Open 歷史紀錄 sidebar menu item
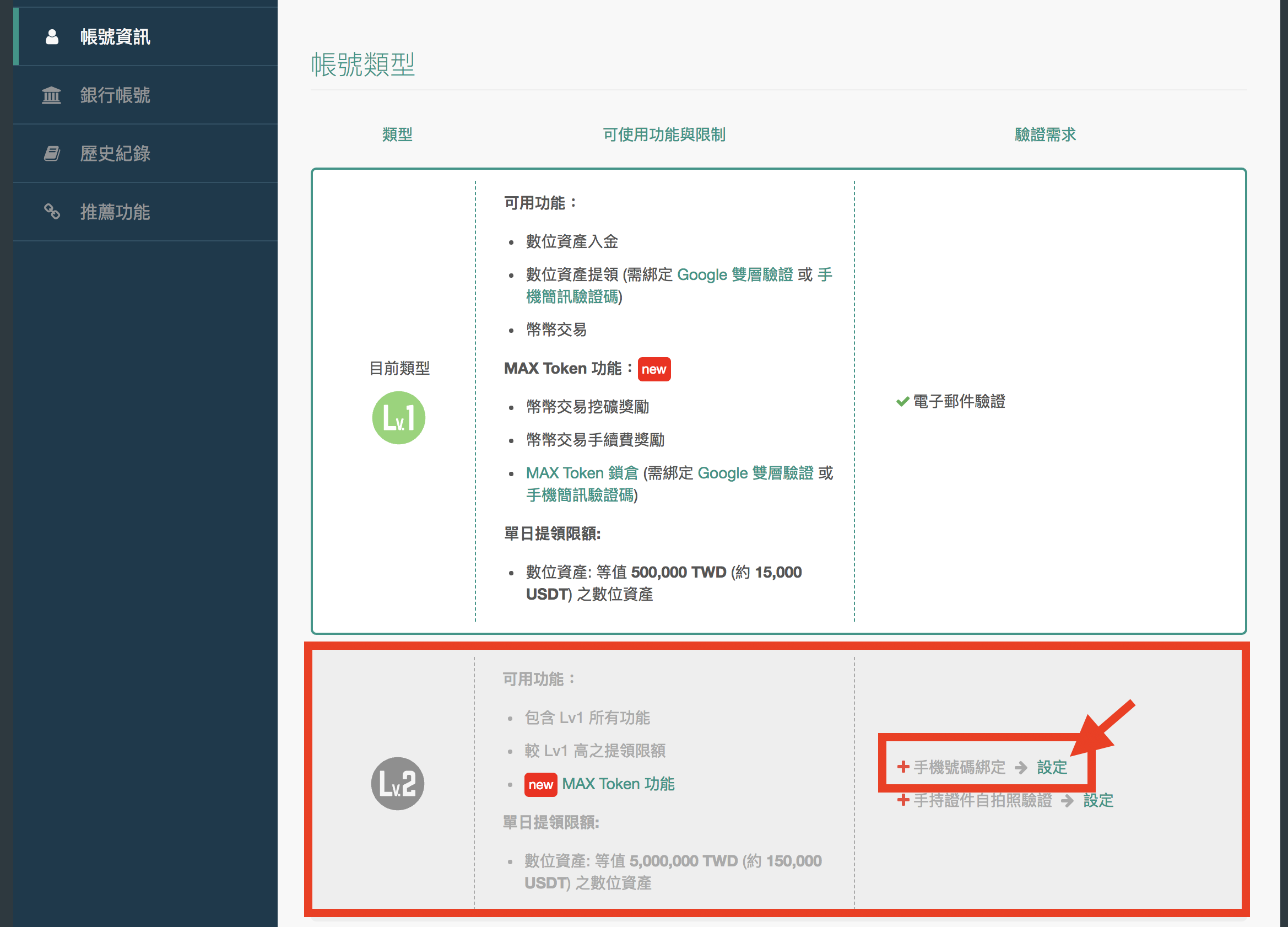 coord(115,153)
